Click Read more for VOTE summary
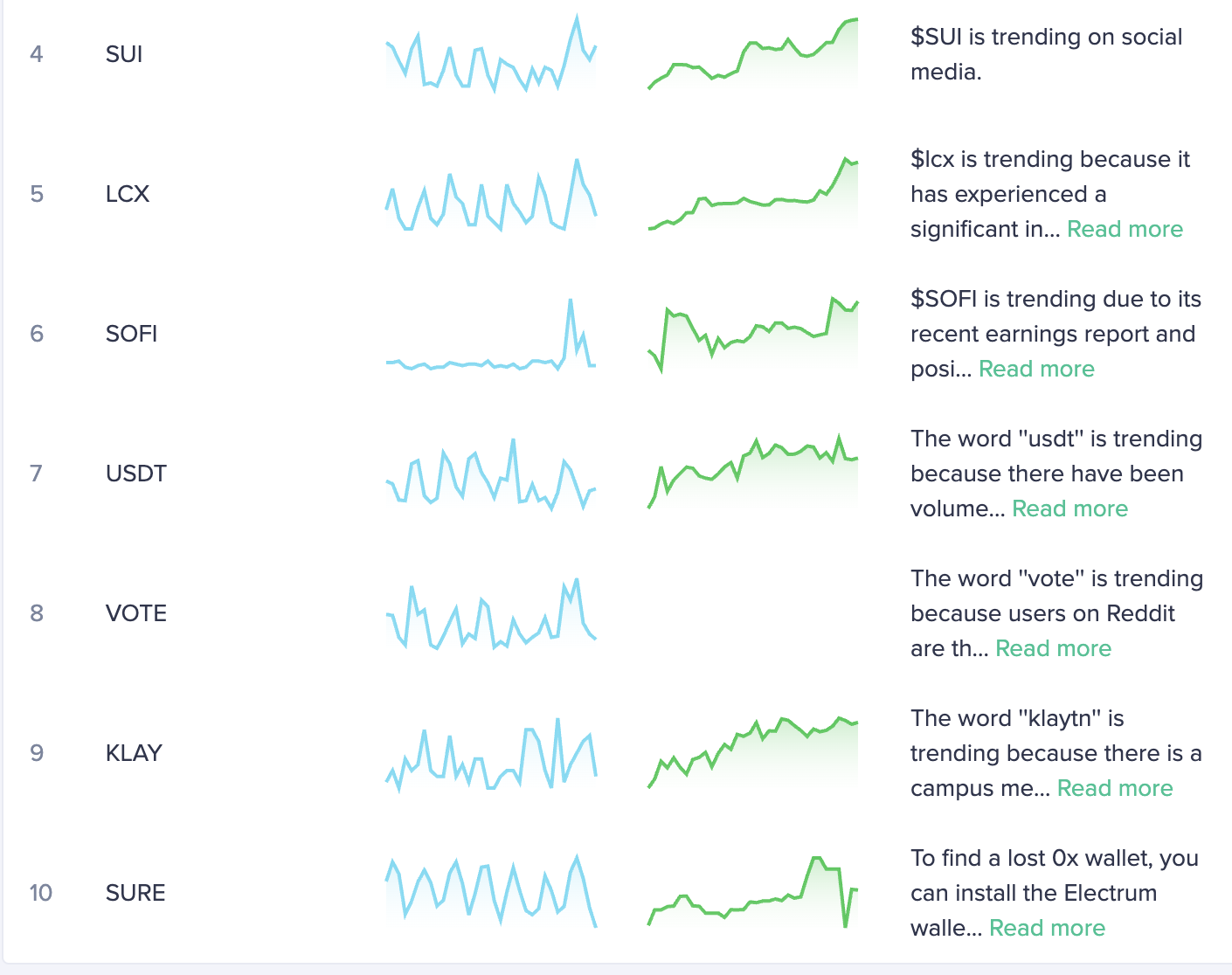Image resolution: width=1232 pixels, height=975 pixels. tap(1053, 648)
